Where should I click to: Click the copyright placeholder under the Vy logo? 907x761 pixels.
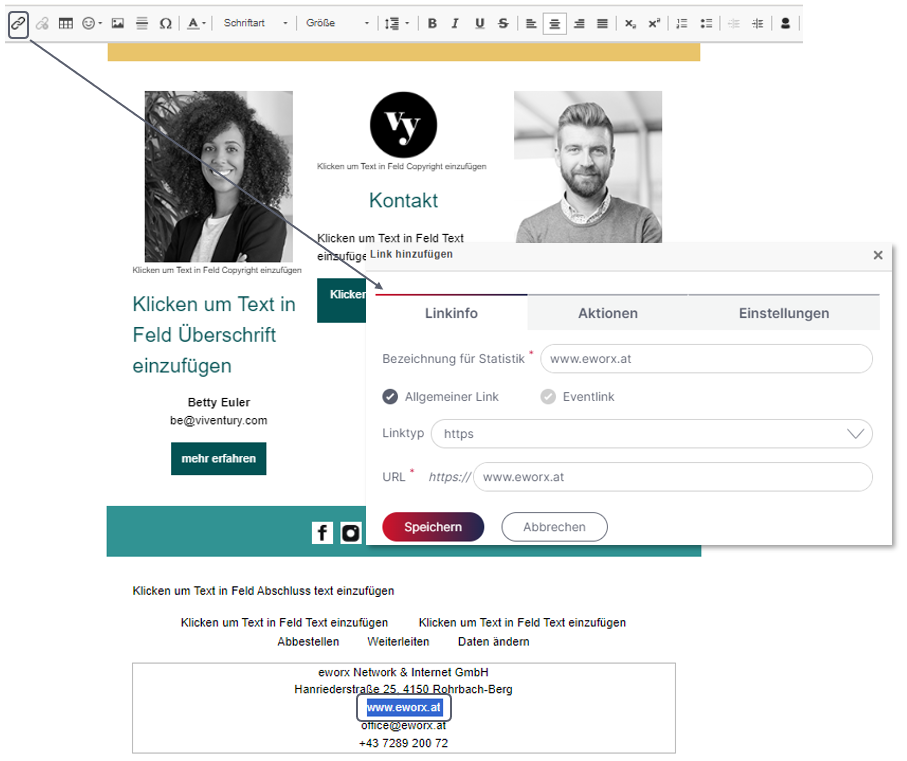[401, 167]
